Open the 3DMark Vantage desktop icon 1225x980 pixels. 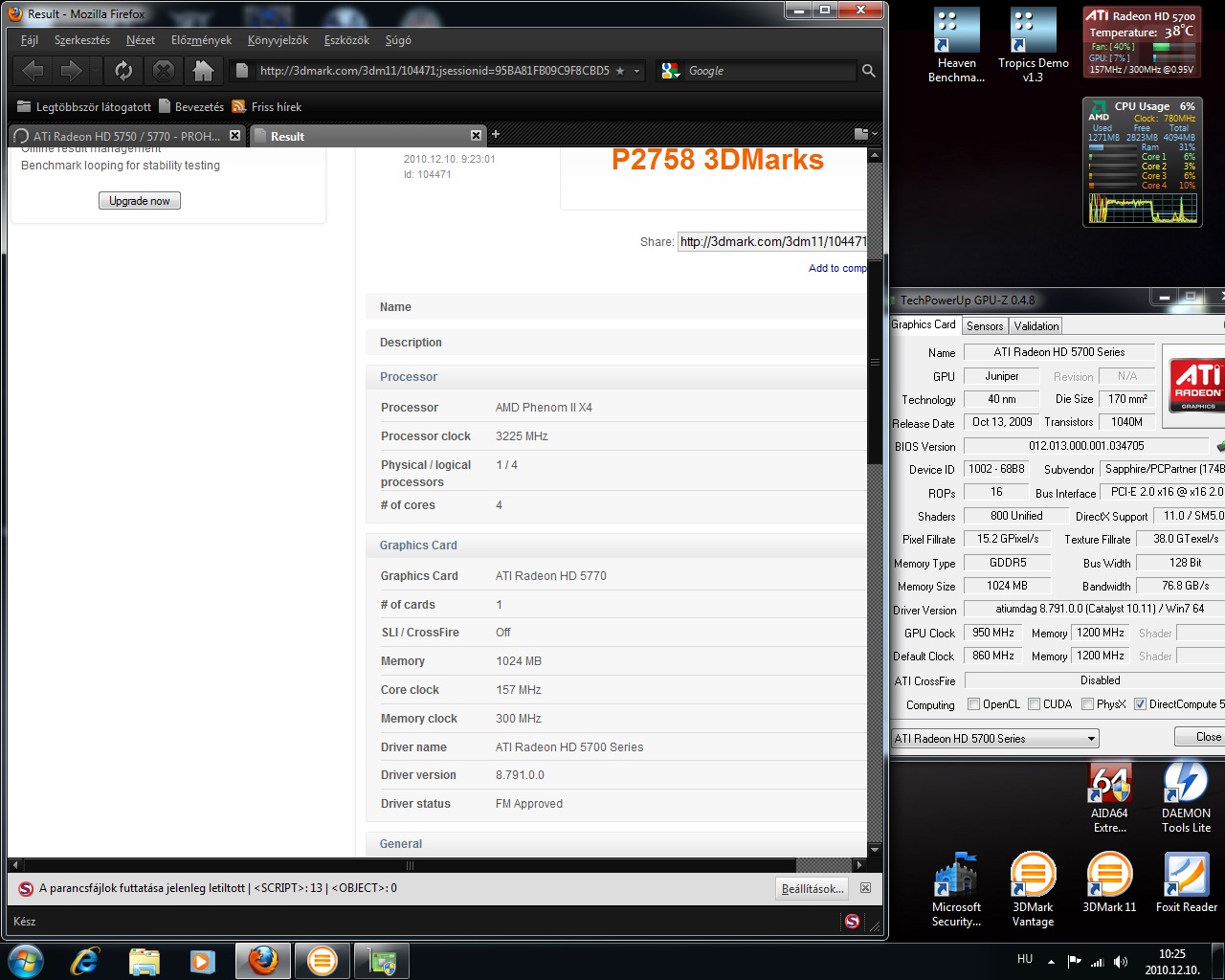click(1034, 890)
